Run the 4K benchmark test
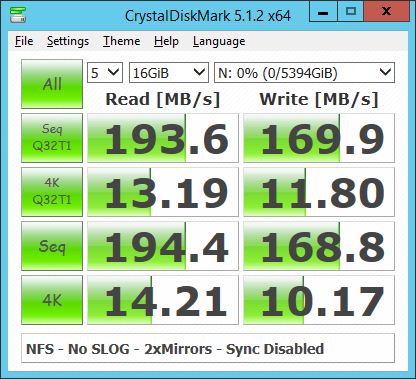416x379 pixels. coord(52,300)
